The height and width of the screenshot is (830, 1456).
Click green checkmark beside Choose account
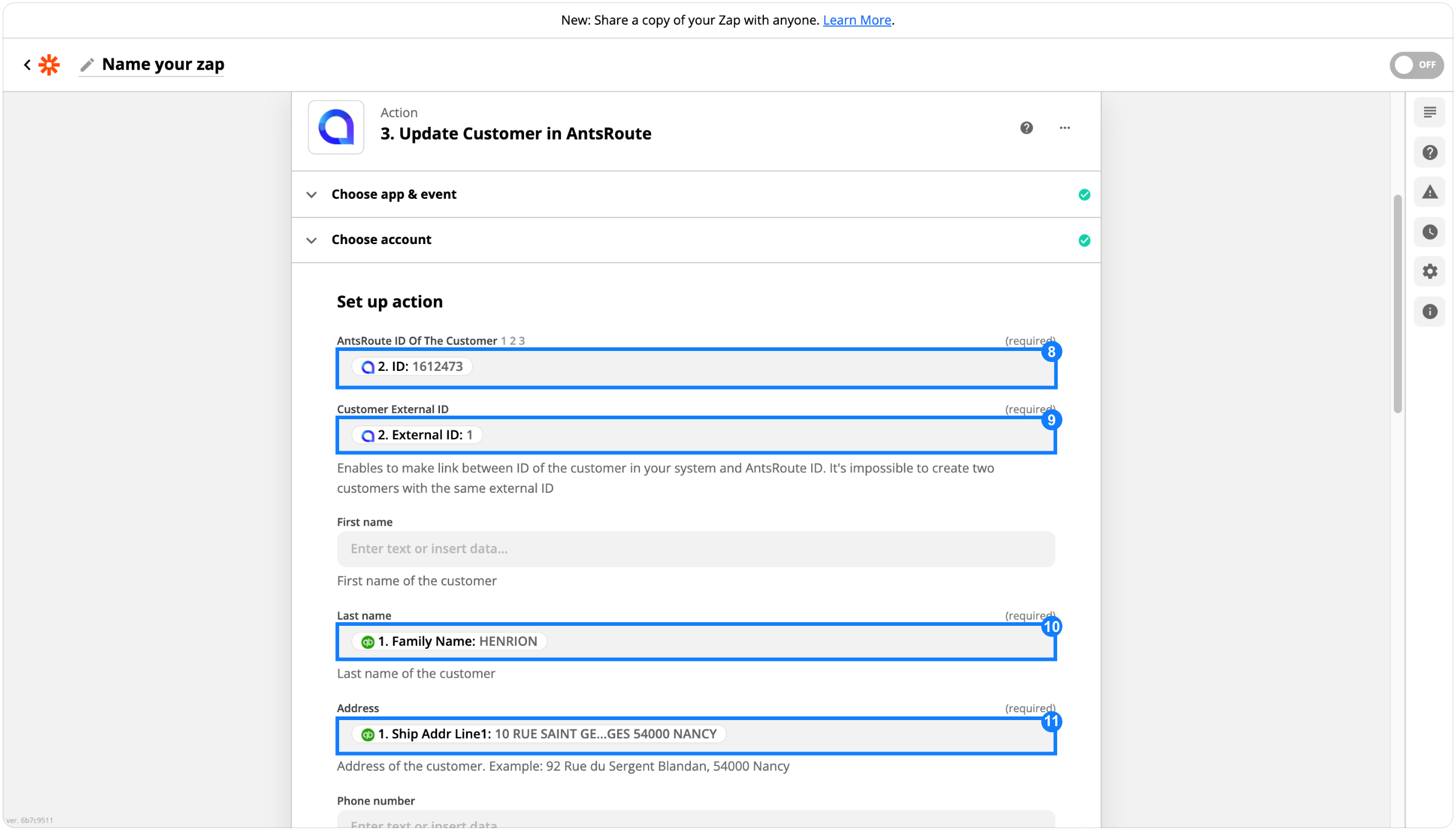coord(1084,240)
